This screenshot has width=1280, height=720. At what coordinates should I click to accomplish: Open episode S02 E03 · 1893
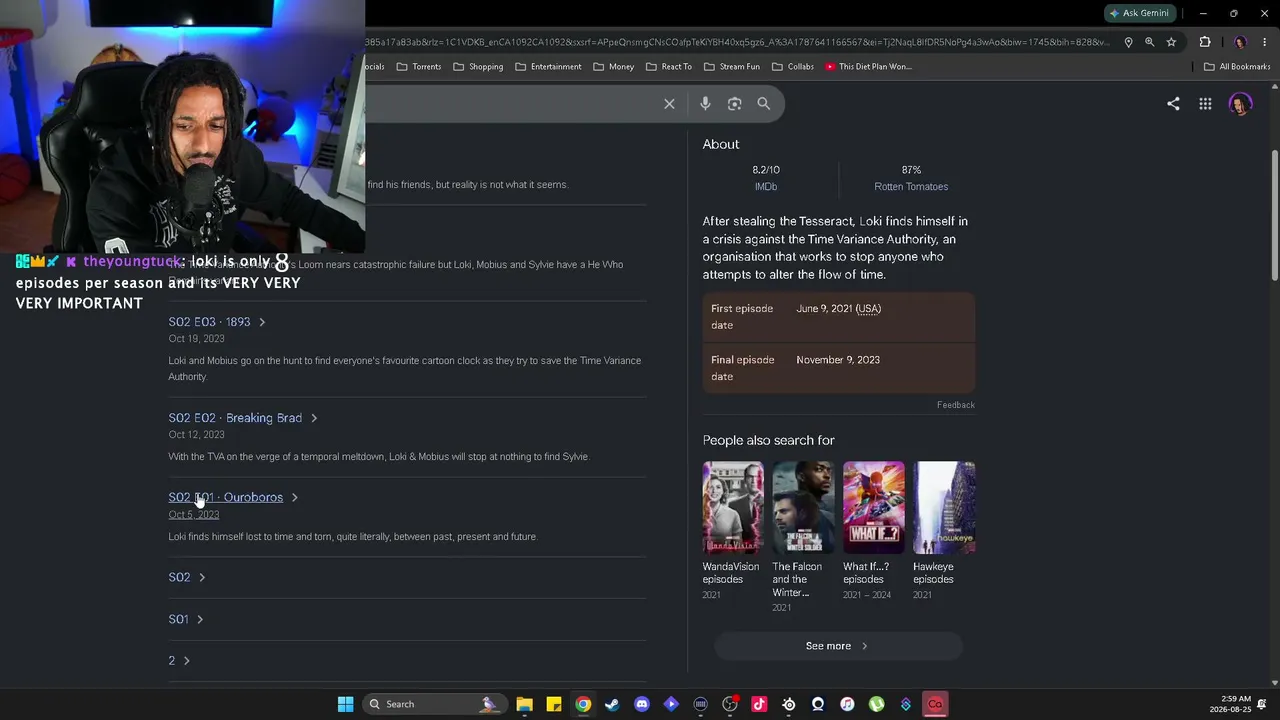tap(217, 322)
